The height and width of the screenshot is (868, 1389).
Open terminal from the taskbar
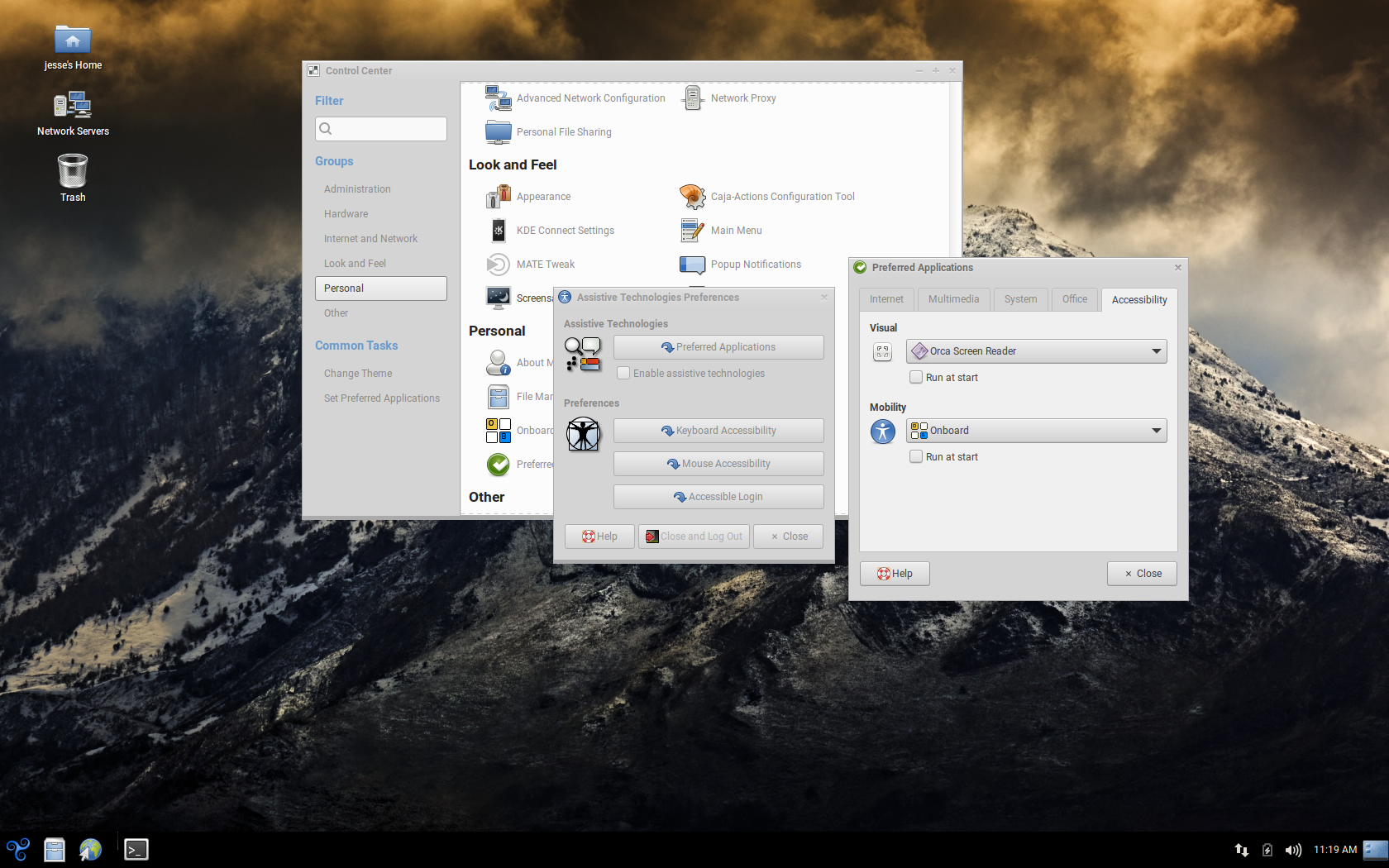tap(136, 850)
